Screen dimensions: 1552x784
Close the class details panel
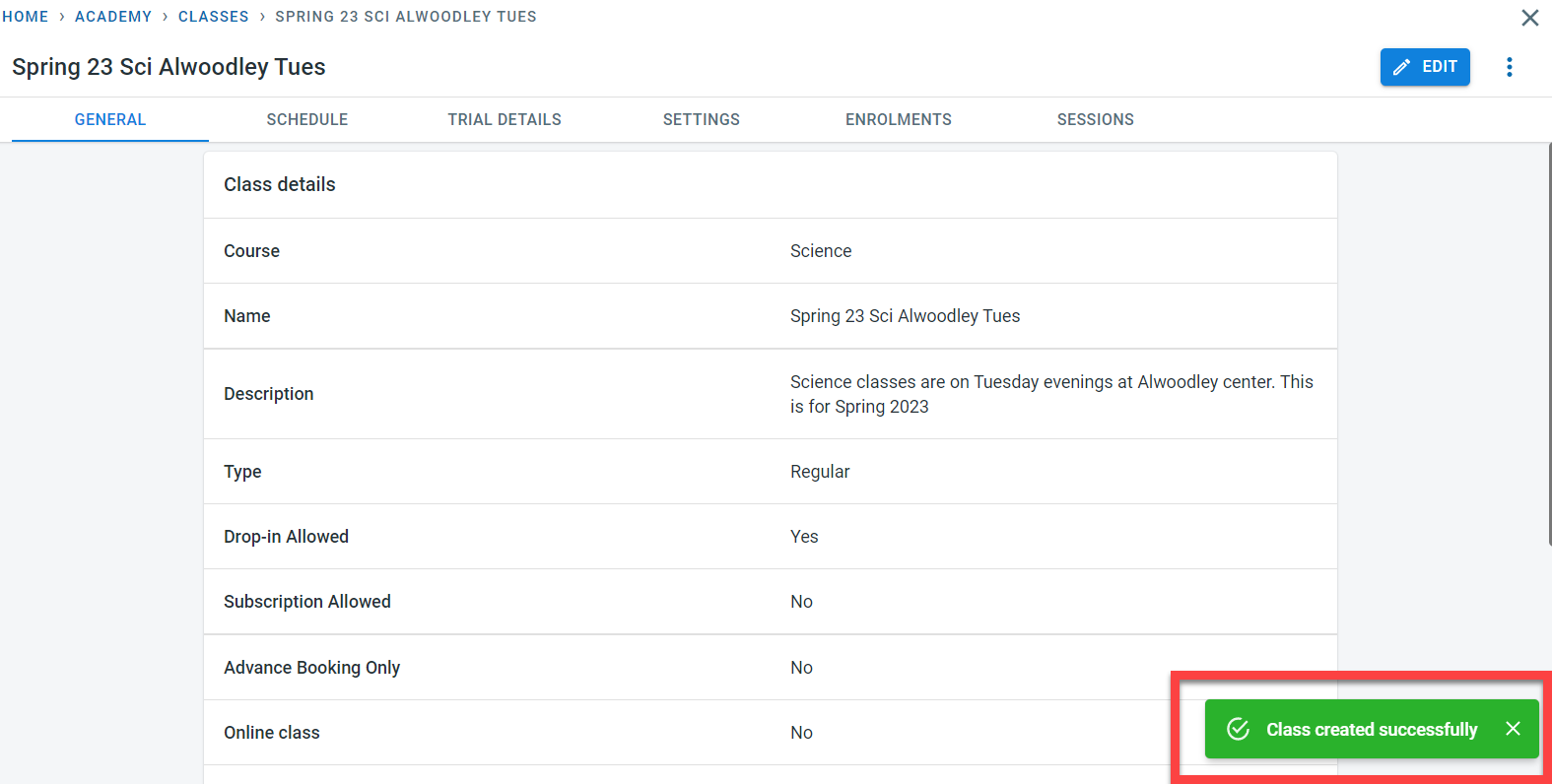click(x=1529, y=18)
